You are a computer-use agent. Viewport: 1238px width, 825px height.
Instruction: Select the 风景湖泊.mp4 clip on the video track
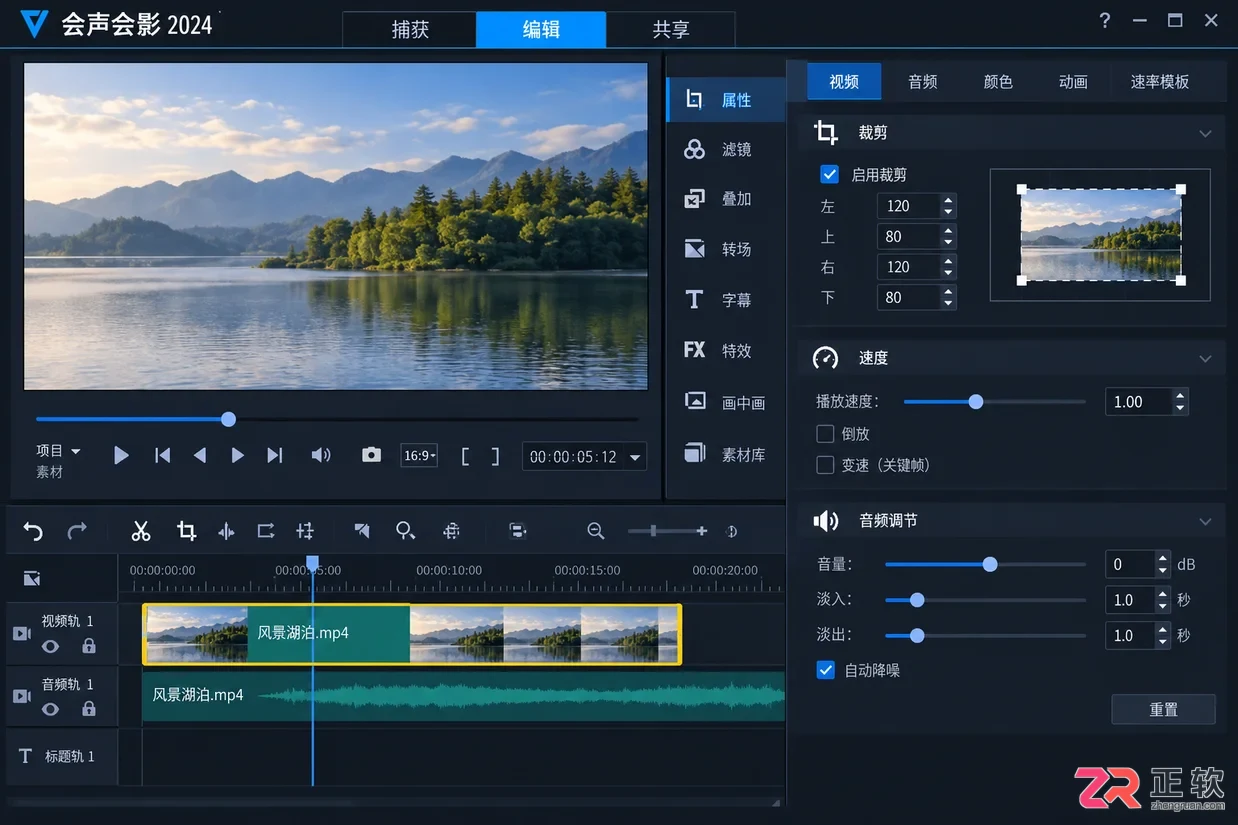[x=412, y=634]
